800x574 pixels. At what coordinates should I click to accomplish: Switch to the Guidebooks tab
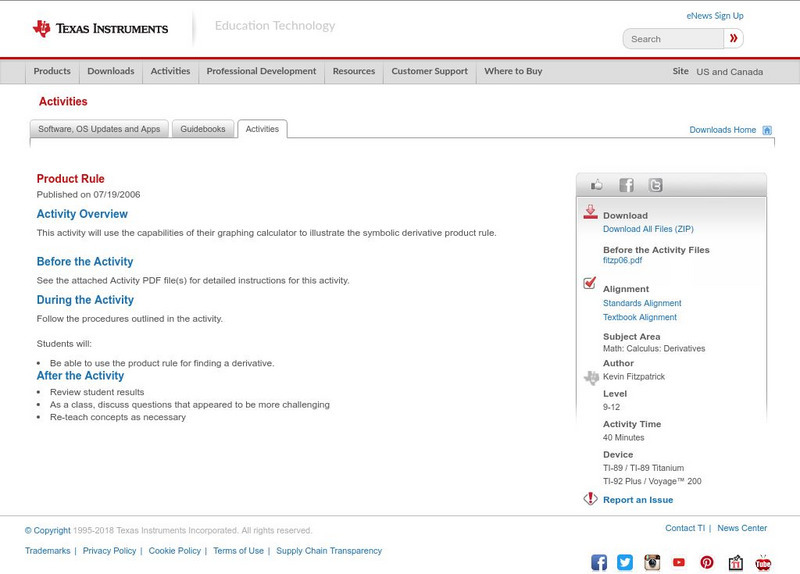(x=203, y=129)
